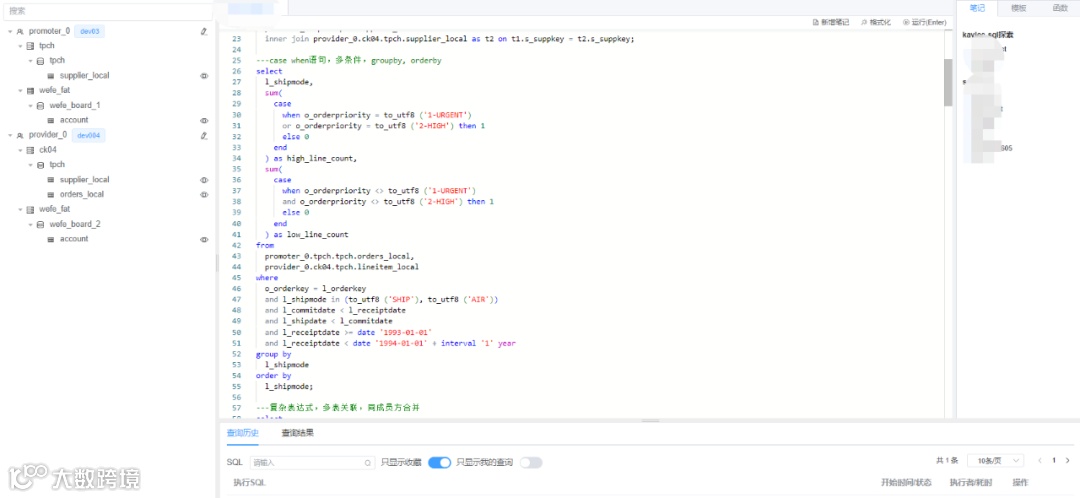Preview orders_local table
Screen dimensions: 1080x498
[204, 194]
